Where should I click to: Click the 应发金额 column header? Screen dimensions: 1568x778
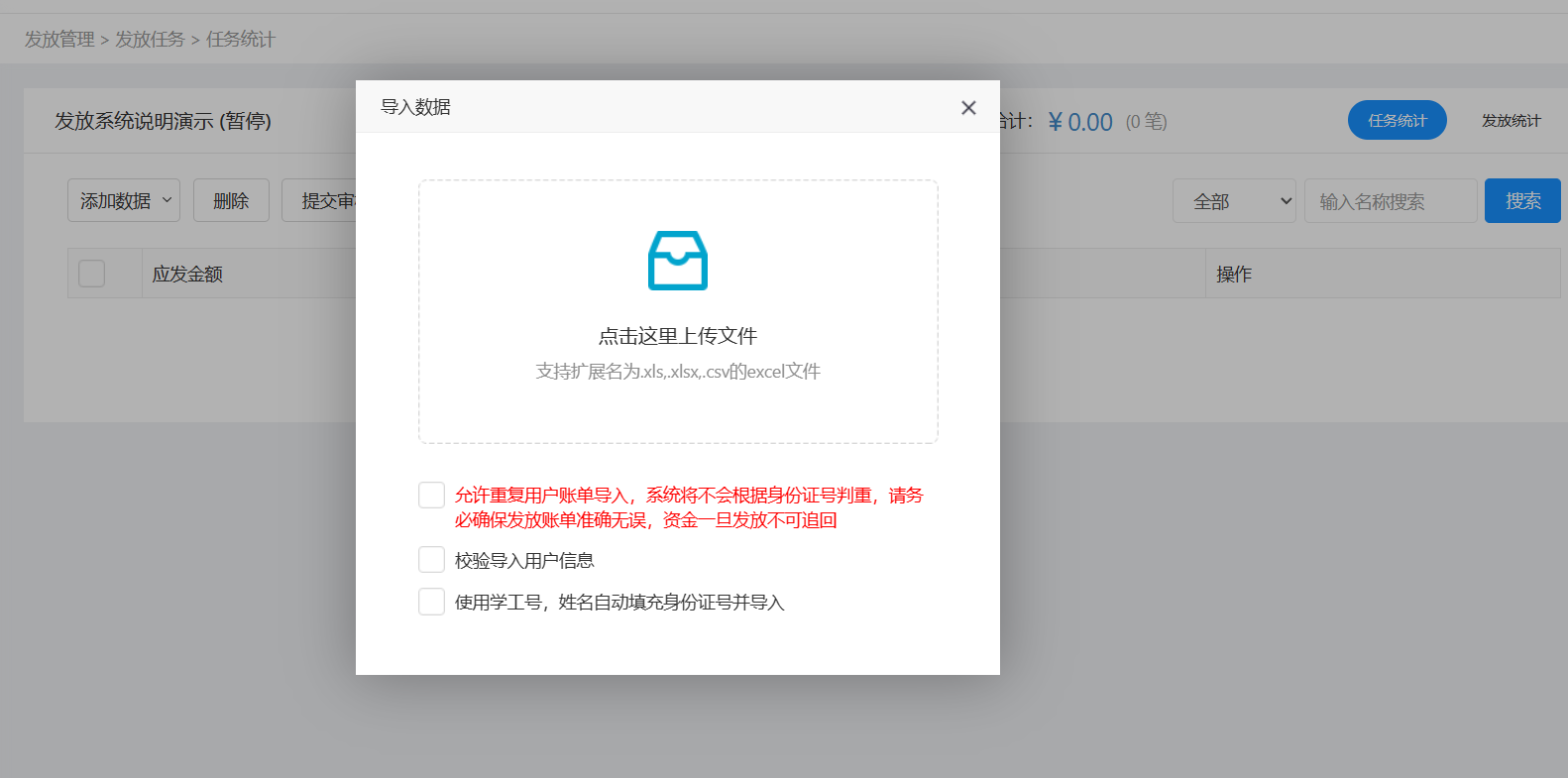click(x=187, y=275)
